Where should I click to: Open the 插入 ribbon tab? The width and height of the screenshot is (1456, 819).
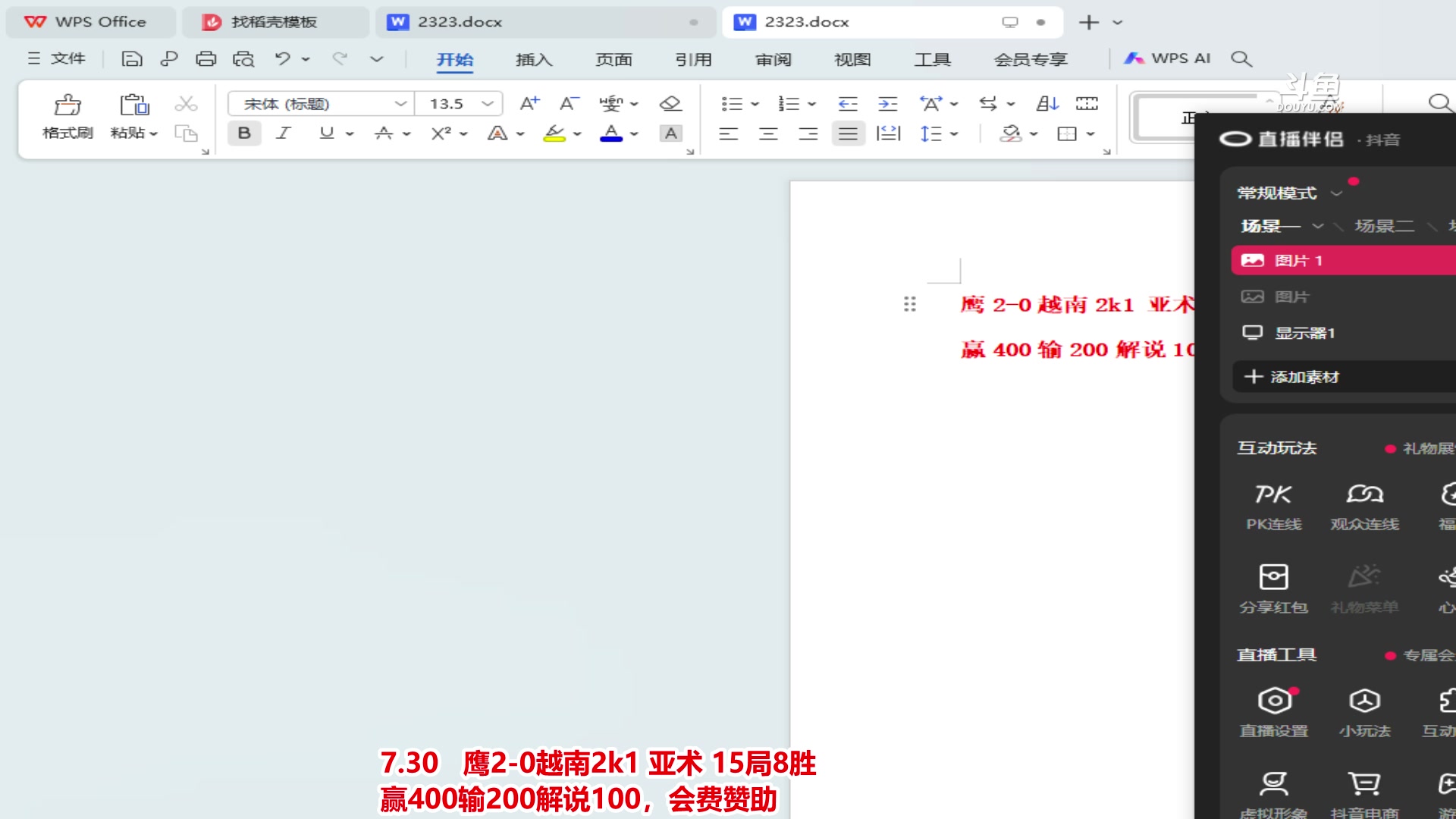tap(534, 59)
